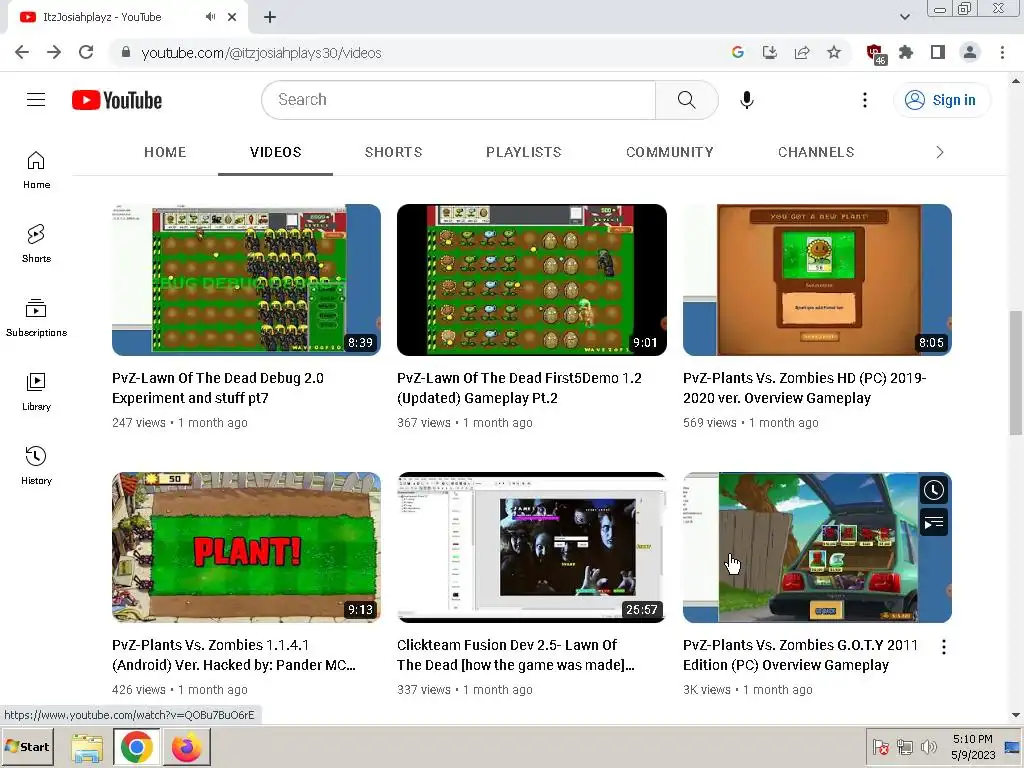The height and width of the screenshot is (768, 1024).
Task: Open Lawn Of The Dead First5Demo 1.2 title
Action: tap(519, 388)
